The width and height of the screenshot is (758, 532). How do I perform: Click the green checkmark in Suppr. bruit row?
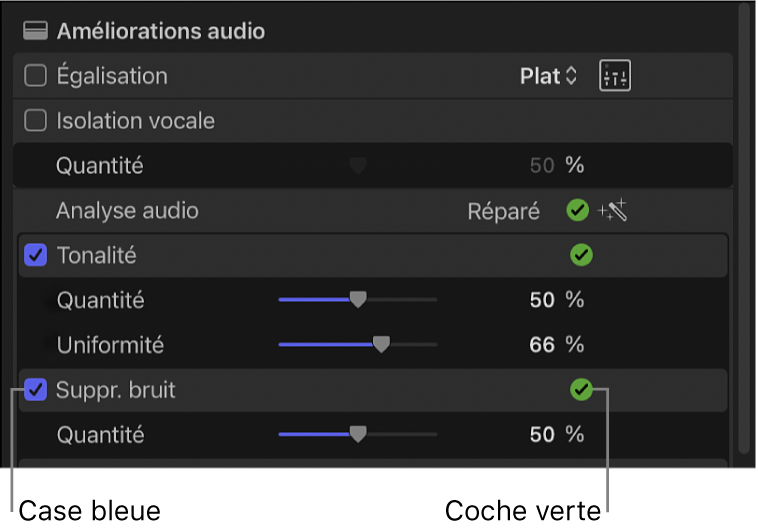point(581,390)
